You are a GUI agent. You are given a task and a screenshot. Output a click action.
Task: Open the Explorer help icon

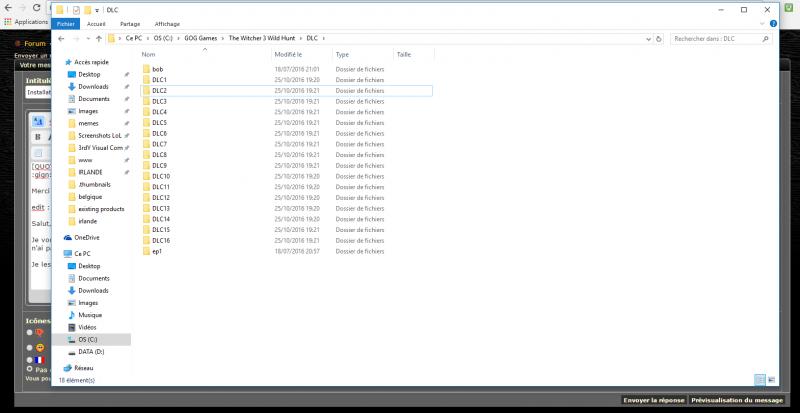pos(773,23)
